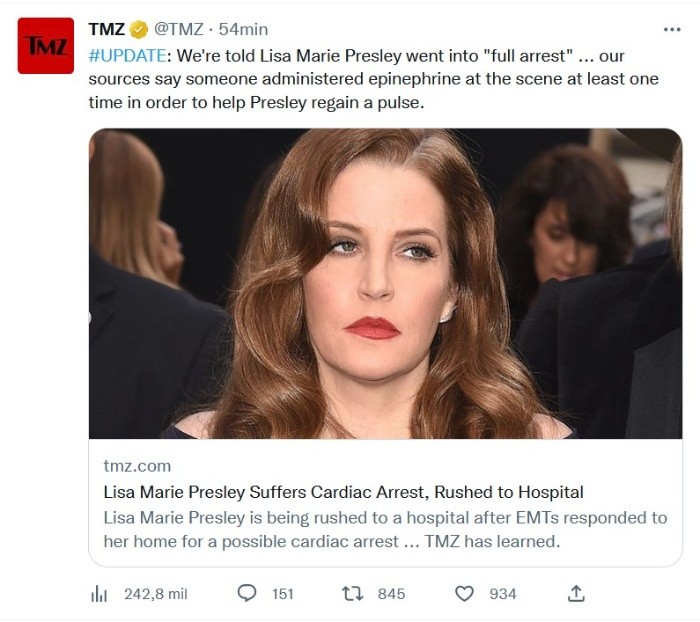Viewport: 700px width, 622px height.
Task: Click the 151 replies count
Action: [x=283, y=594]
